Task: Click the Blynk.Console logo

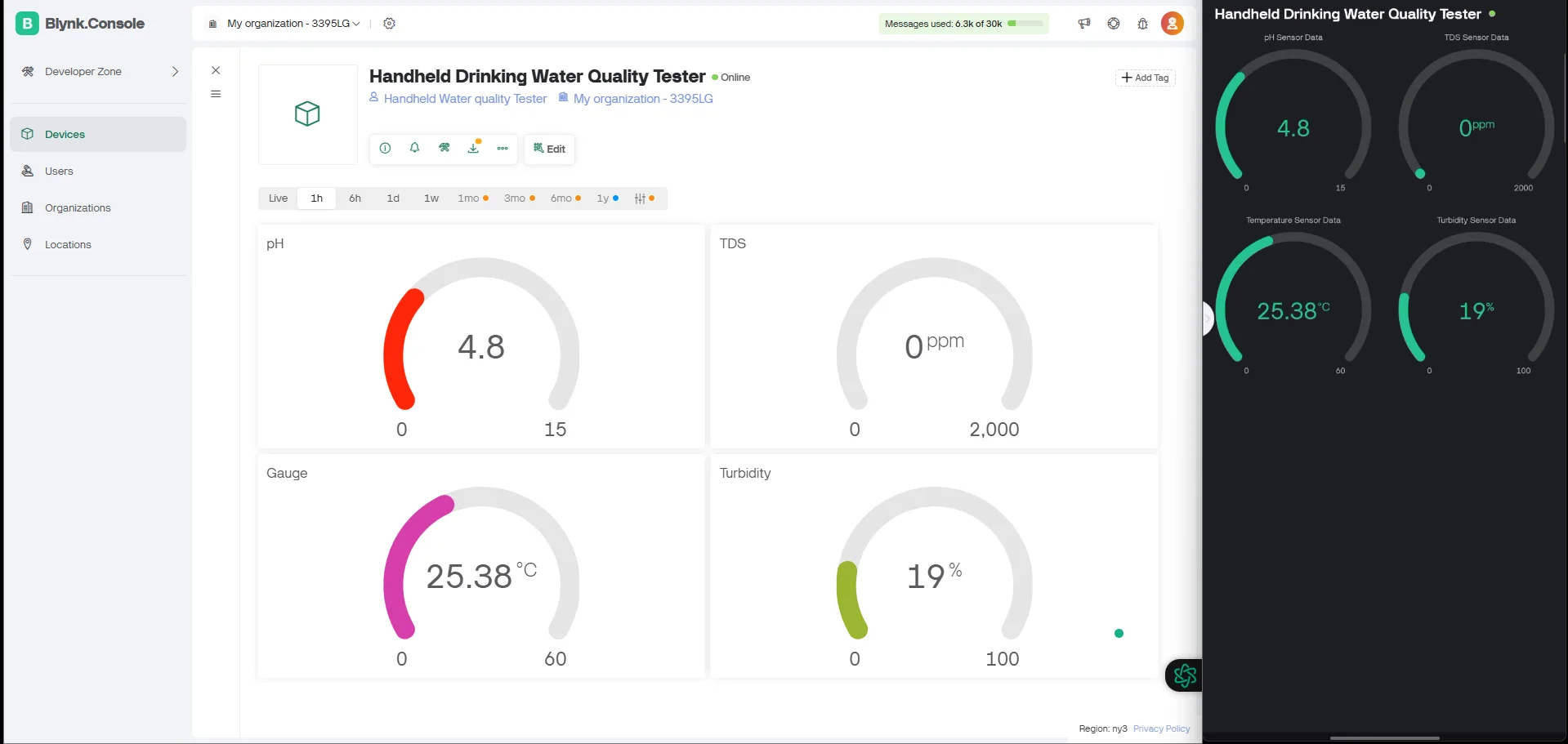Action: (80, 24)
